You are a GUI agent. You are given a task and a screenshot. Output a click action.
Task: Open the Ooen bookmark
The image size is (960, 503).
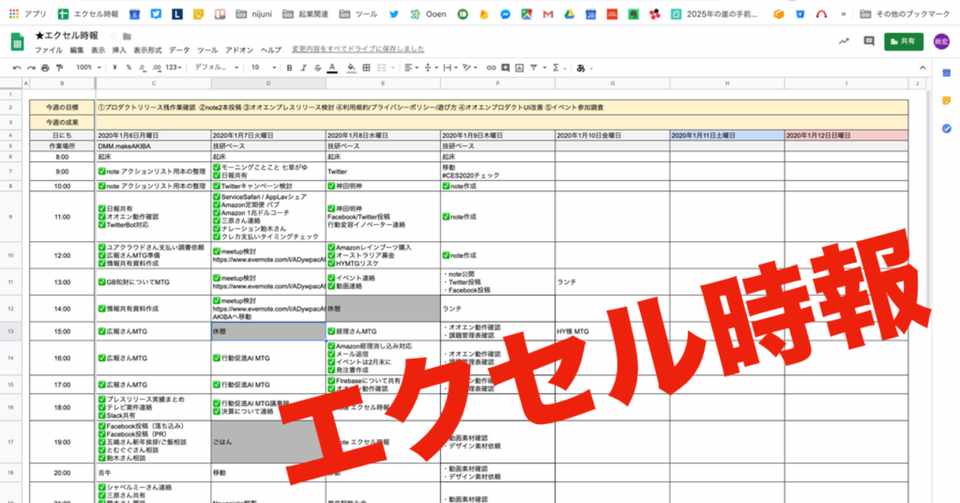(429, 13)
